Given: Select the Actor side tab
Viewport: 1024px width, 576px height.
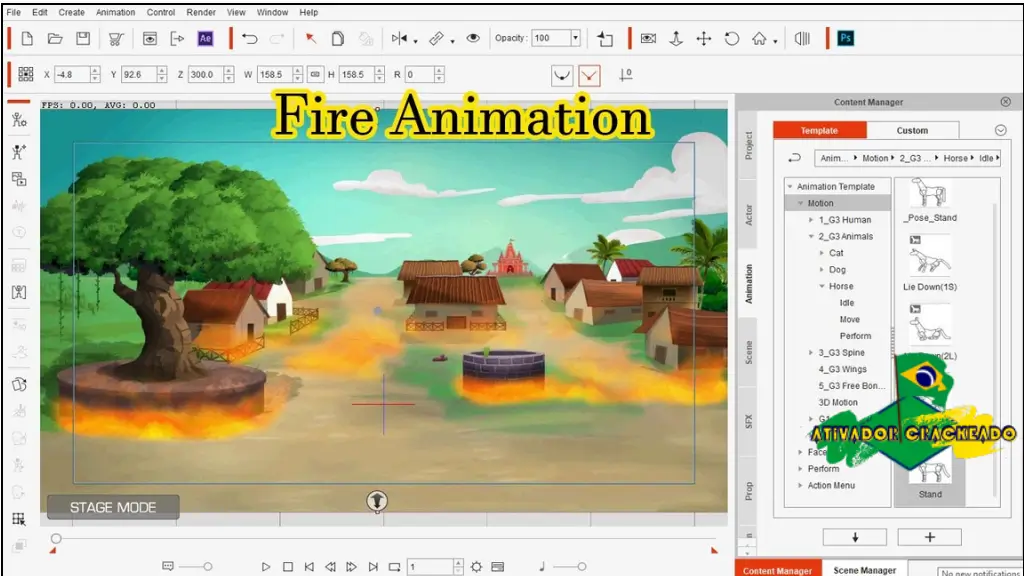Looking at the screenshot, I should click(748, 214).
